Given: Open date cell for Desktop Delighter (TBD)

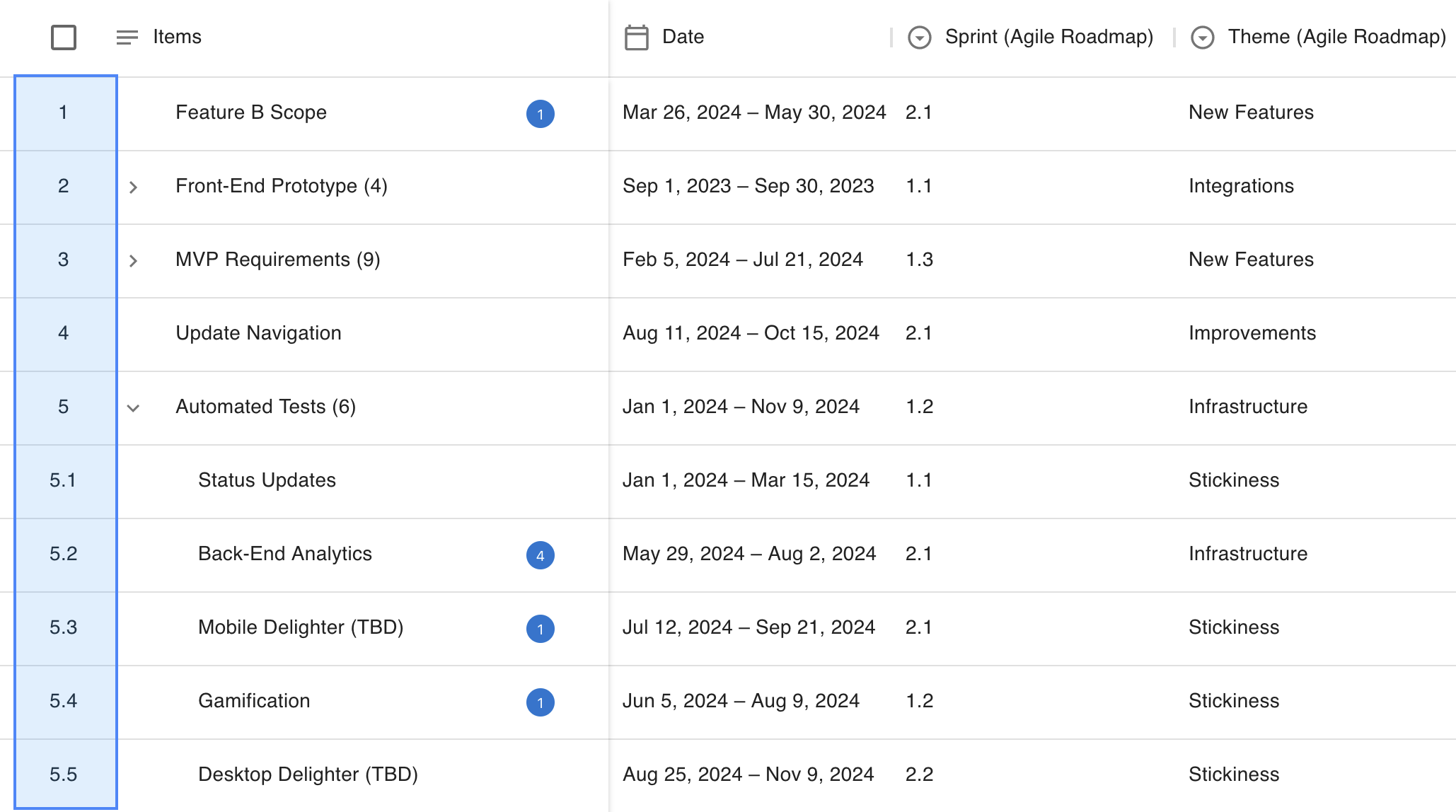Looking at the screenshot, I should coord(748,775).
